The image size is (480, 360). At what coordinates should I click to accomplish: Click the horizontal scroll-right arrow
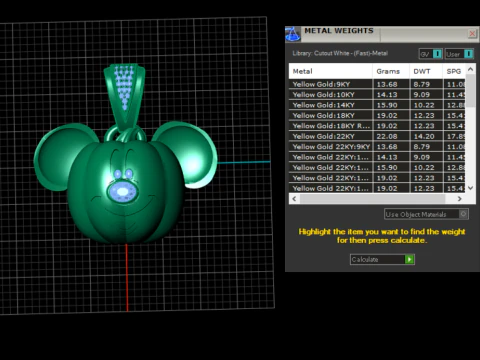[x=460, y=199]
